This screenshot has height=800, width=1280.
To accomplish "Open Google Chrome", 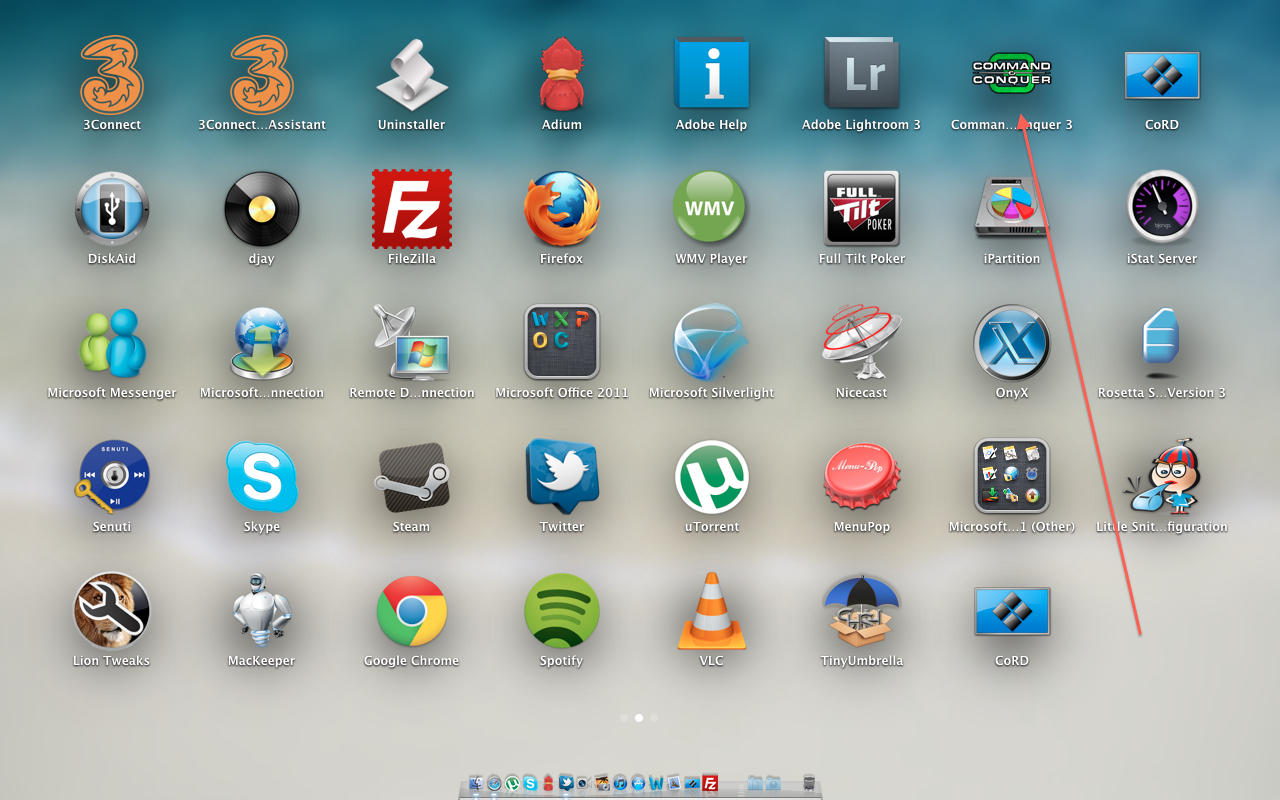I will pyautogui.click(x=411, y=611).
